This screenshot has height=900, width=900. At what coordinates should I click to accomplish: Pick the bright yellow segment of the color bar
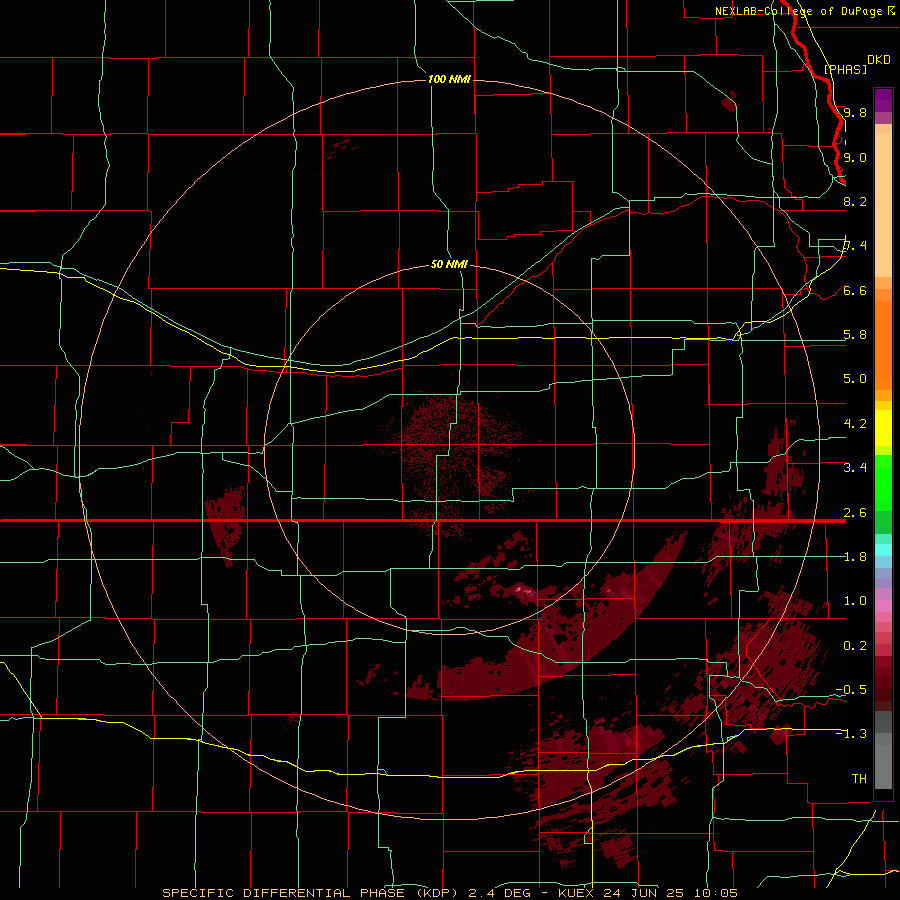[x=883, y=428]
